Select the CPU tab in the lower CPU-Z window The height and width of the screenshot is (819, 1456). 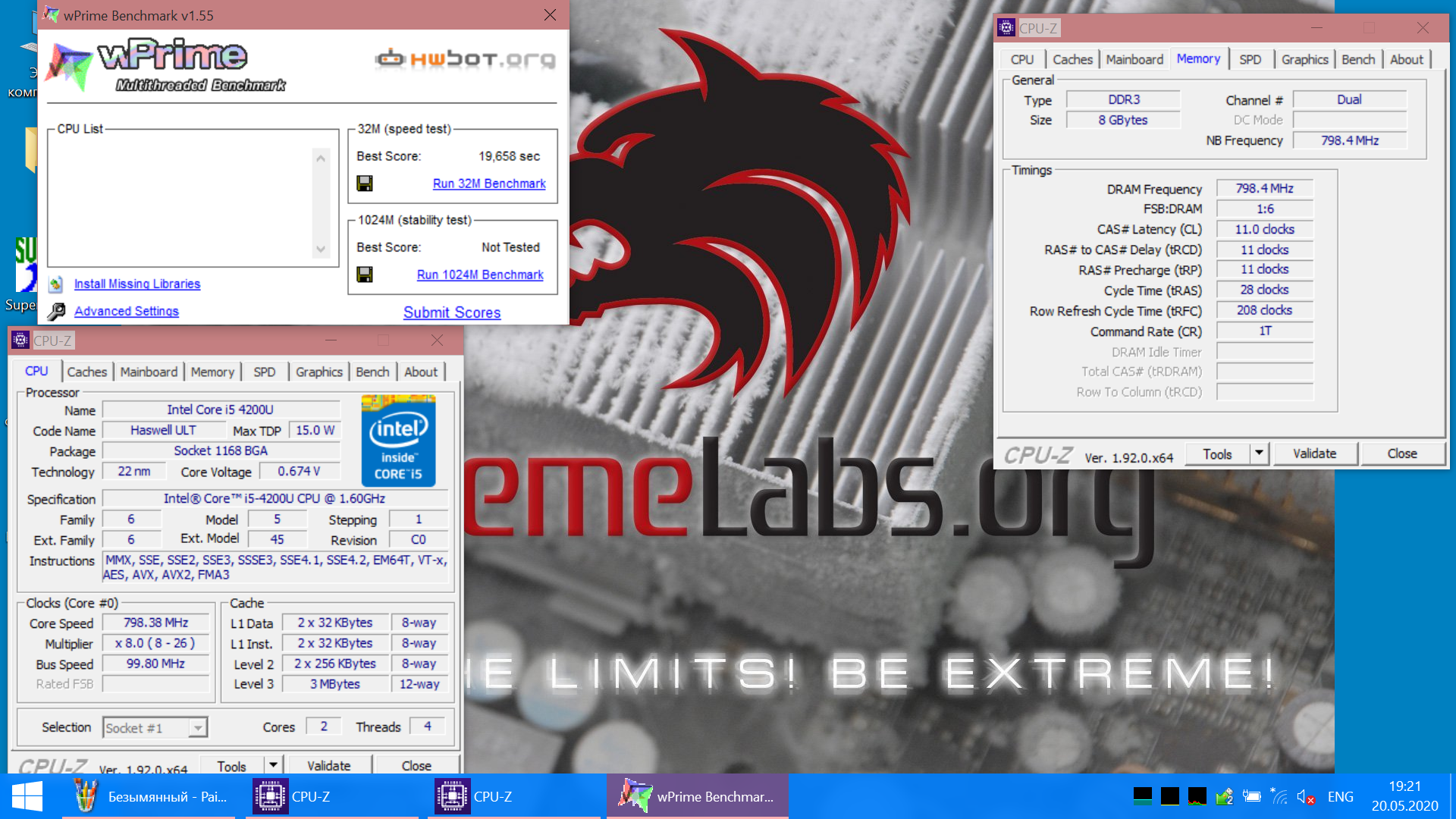point(36,371)
